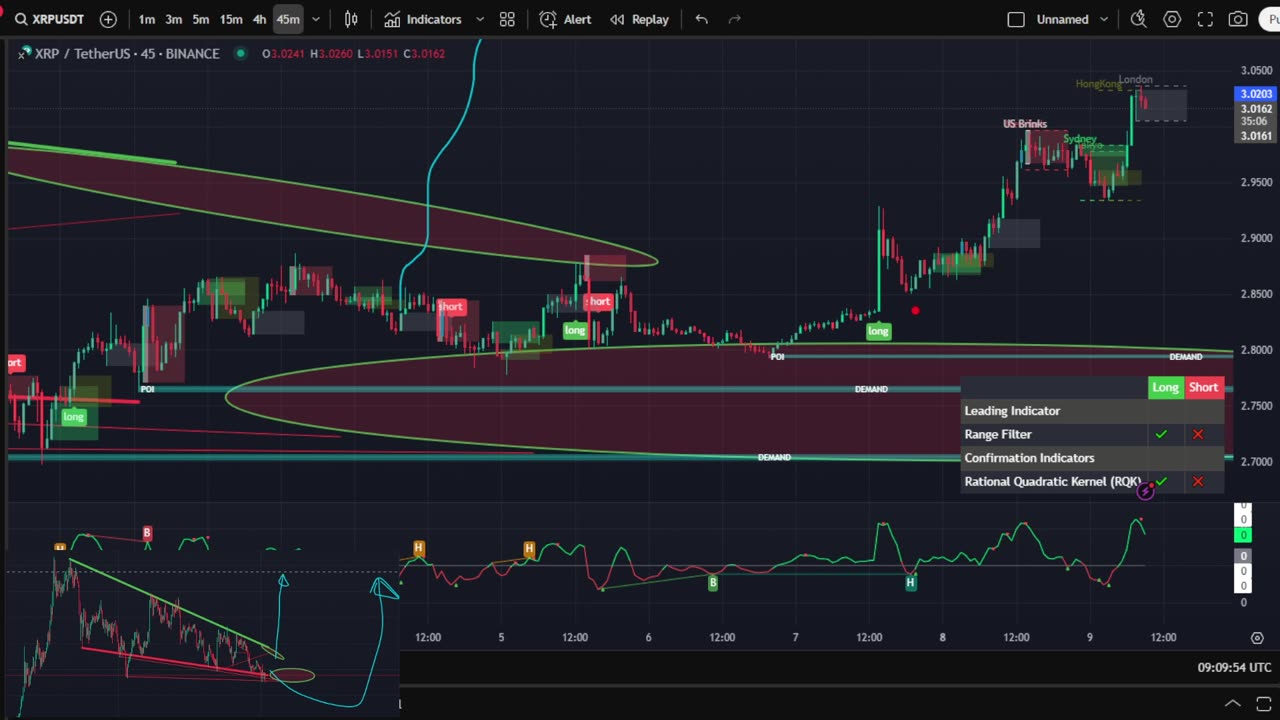The image size is (1280, 720).
Task: Click the teal H marker on the oscillator
Action: coord(910,582)
